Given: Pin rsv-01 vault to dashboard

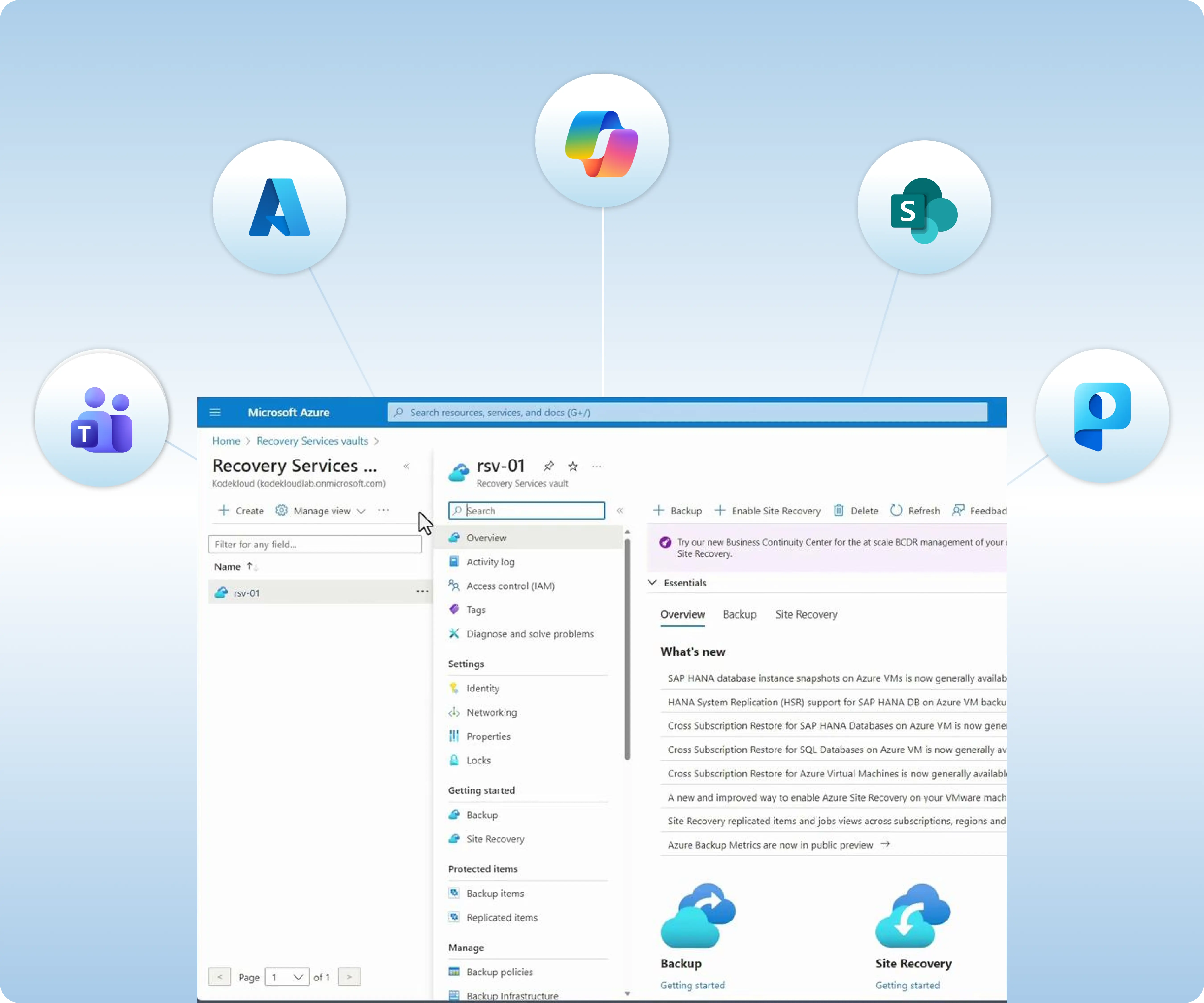Looking at the screenshot, I should (x=549, y=466).
